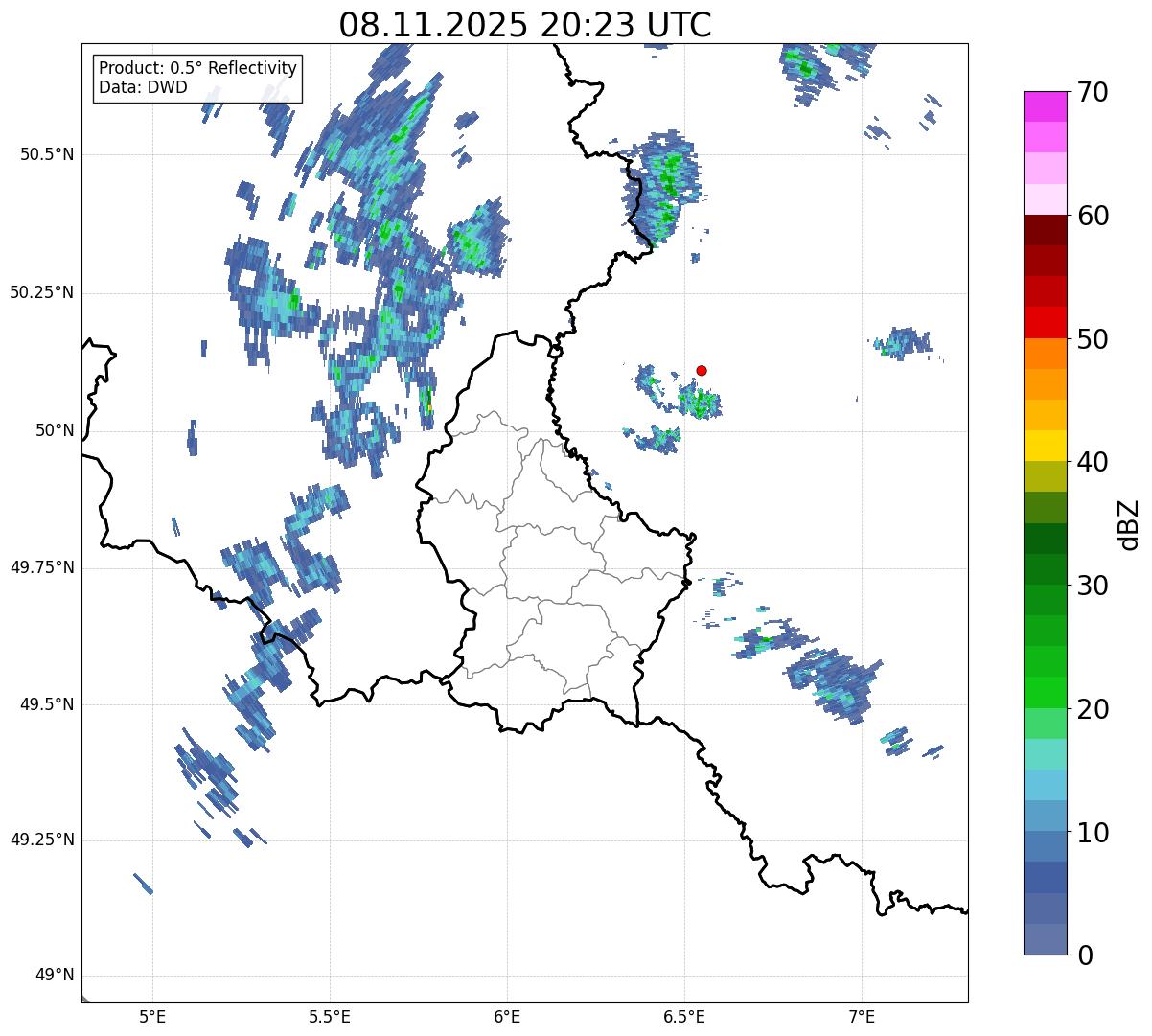The height and width of the screenshot is (1036, 1152).
Task: Click the latitude label 50.25°N
Action: (42, 292)
